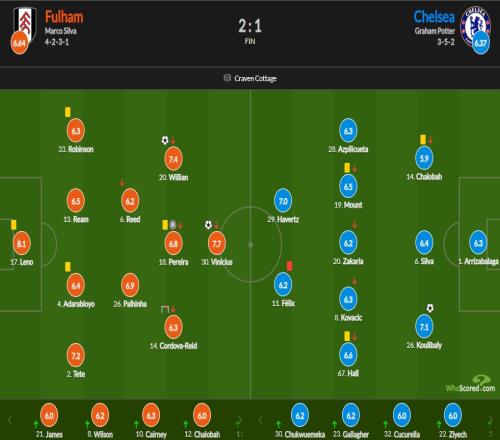
Task: Click the Fulham club crest
Action: [x=25, y=25]
